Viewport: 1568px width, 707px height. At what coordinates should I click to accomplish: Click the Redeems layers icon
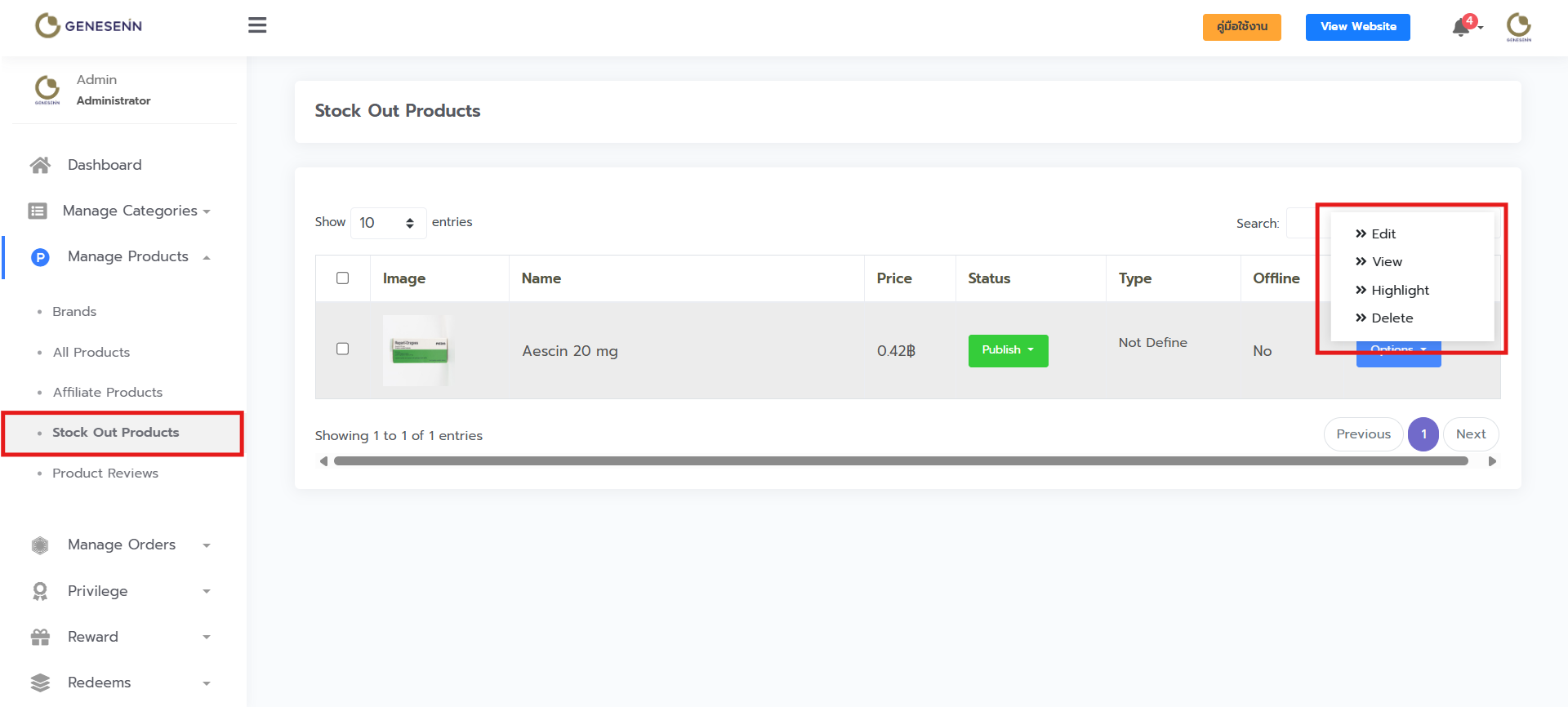click(40, 683)
